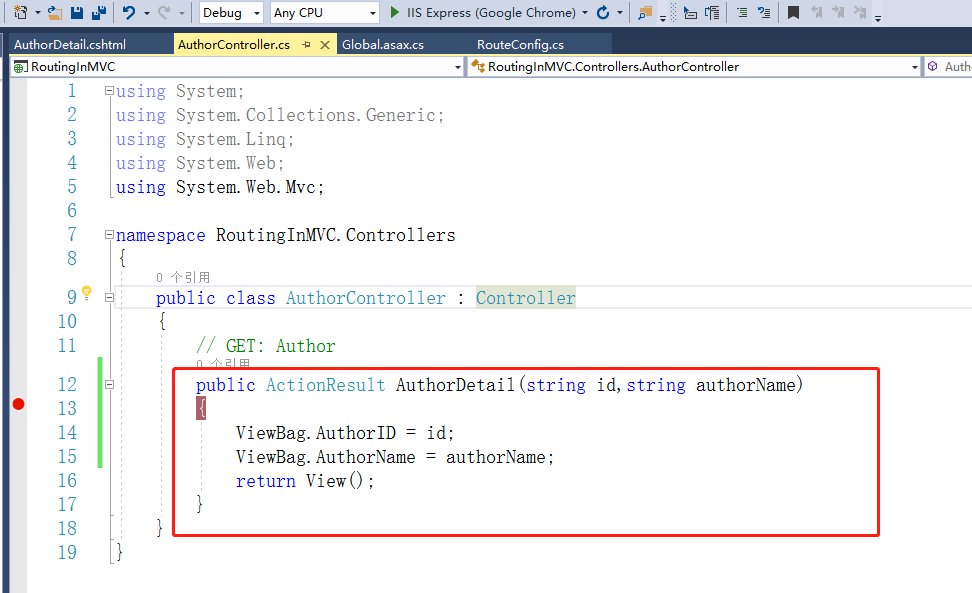Select the AuthorController.cs tab
972x593 pixels.
[x=234, y=45]
